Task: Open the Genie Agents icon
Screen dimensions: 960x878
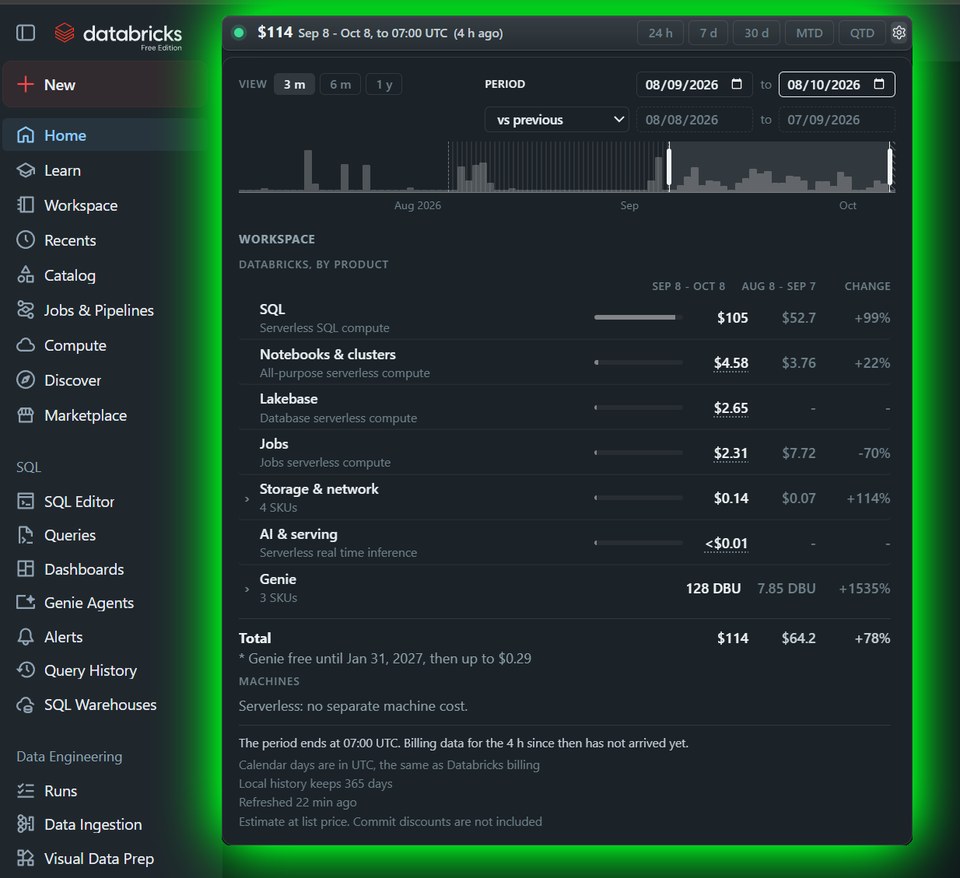Action: coord(25,602)
